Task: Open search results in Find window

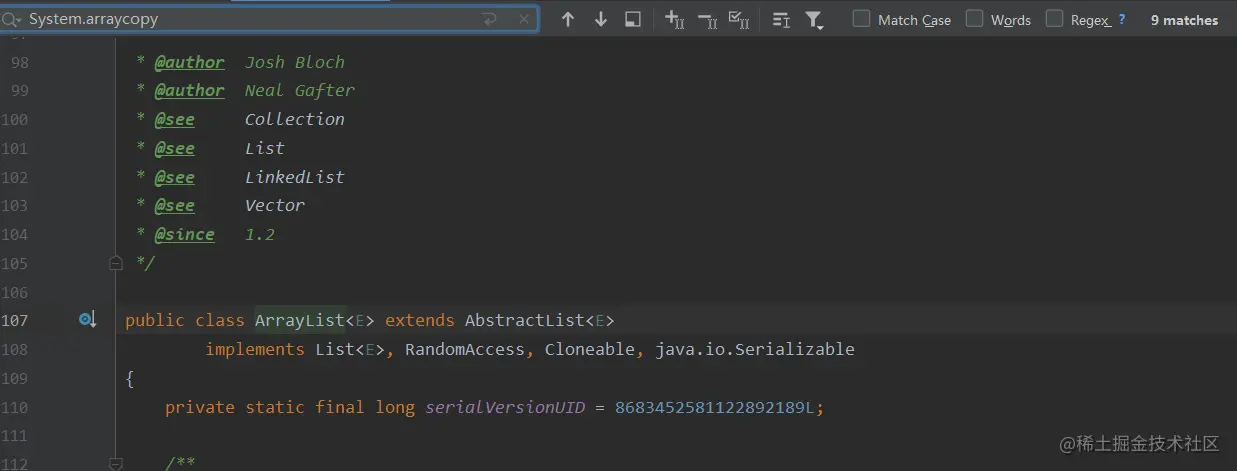Action: [x=633, y=19]
